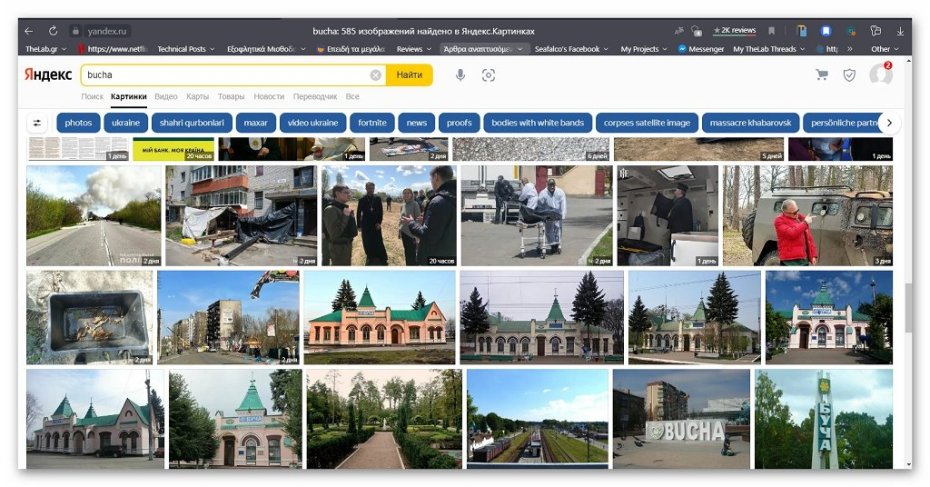This screenshot has height=487, width=930.
Task: Open the image filters sliders icon
Action: pyautogui.click(x=37, y=123)
